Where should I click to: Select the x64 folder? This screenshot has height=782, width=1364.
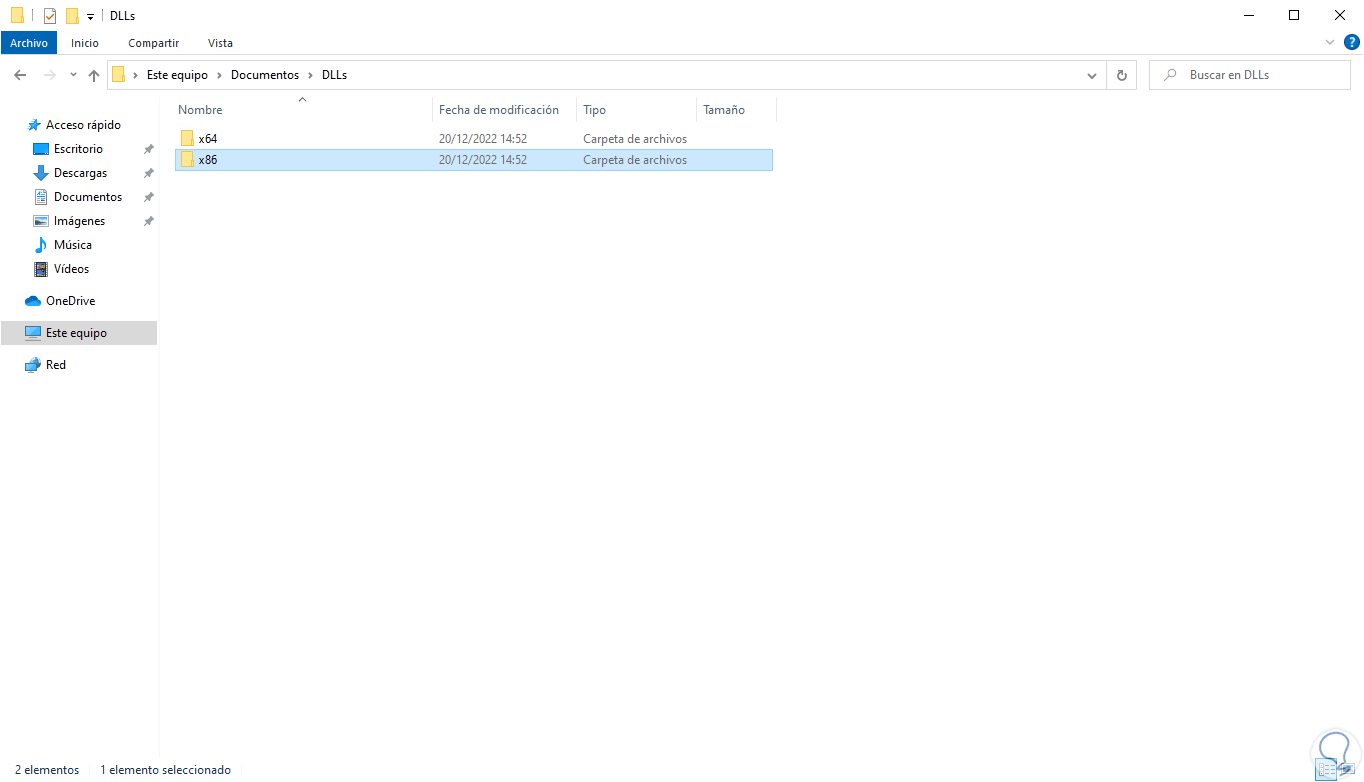[474, 139]
